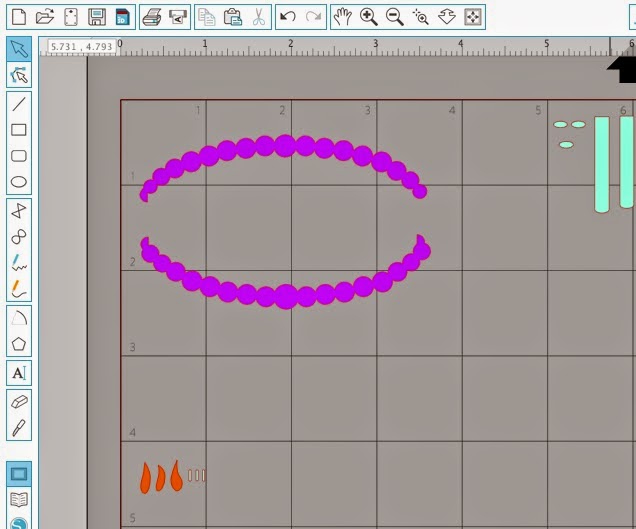Select the Knife tool

pyautogui.click(x=19, y=428)
